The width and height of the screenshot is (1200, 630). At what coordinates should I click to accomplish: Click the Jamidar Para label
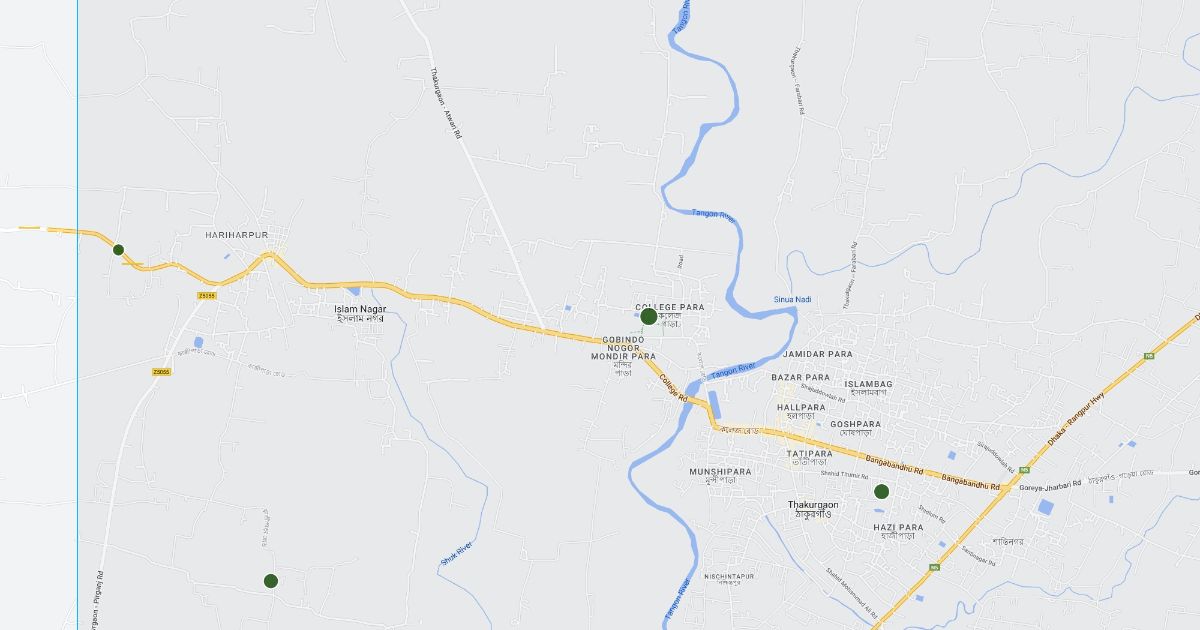818,354
